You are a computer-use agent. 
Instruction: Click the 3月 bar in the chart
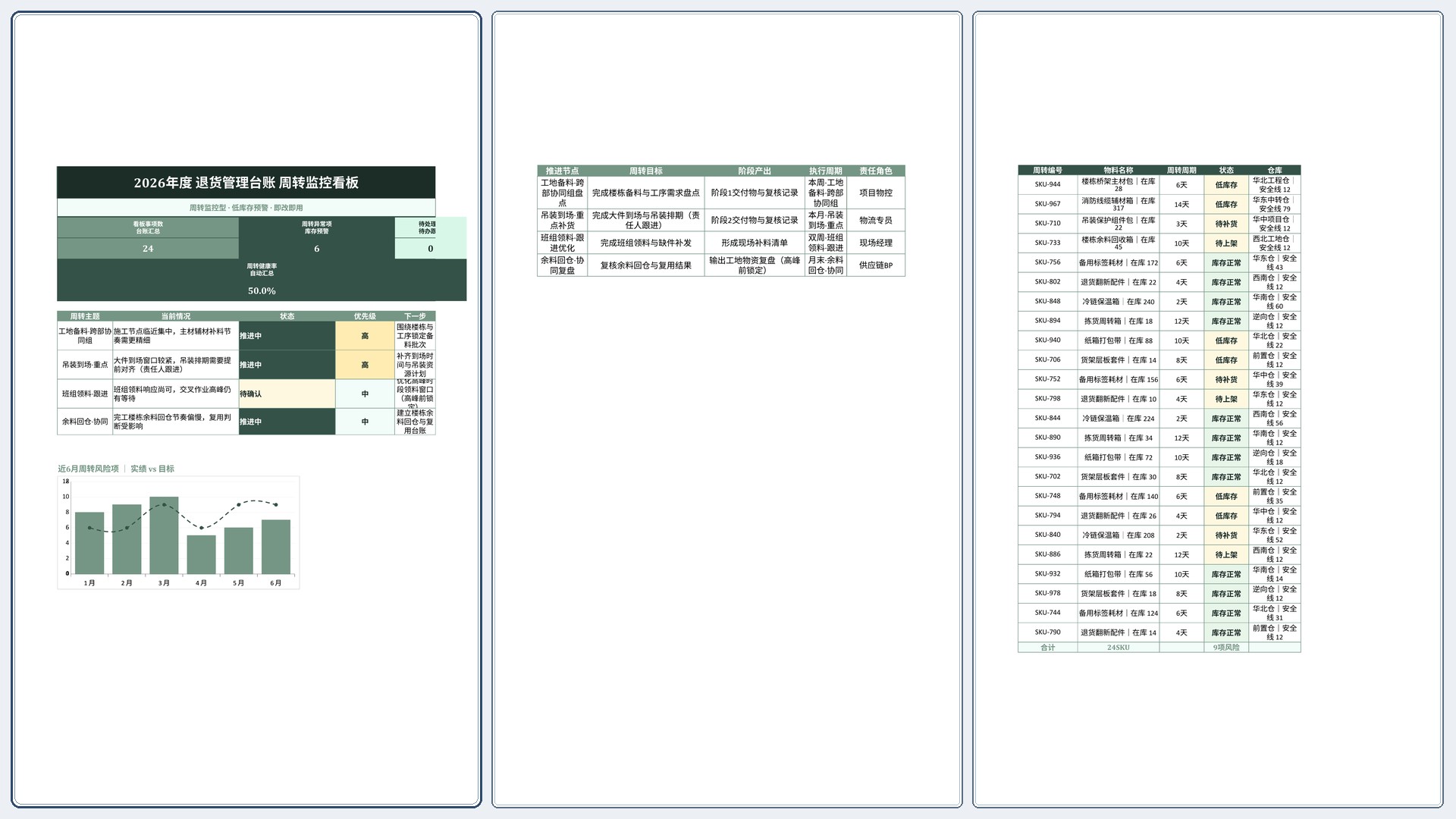tap(164, 535)
